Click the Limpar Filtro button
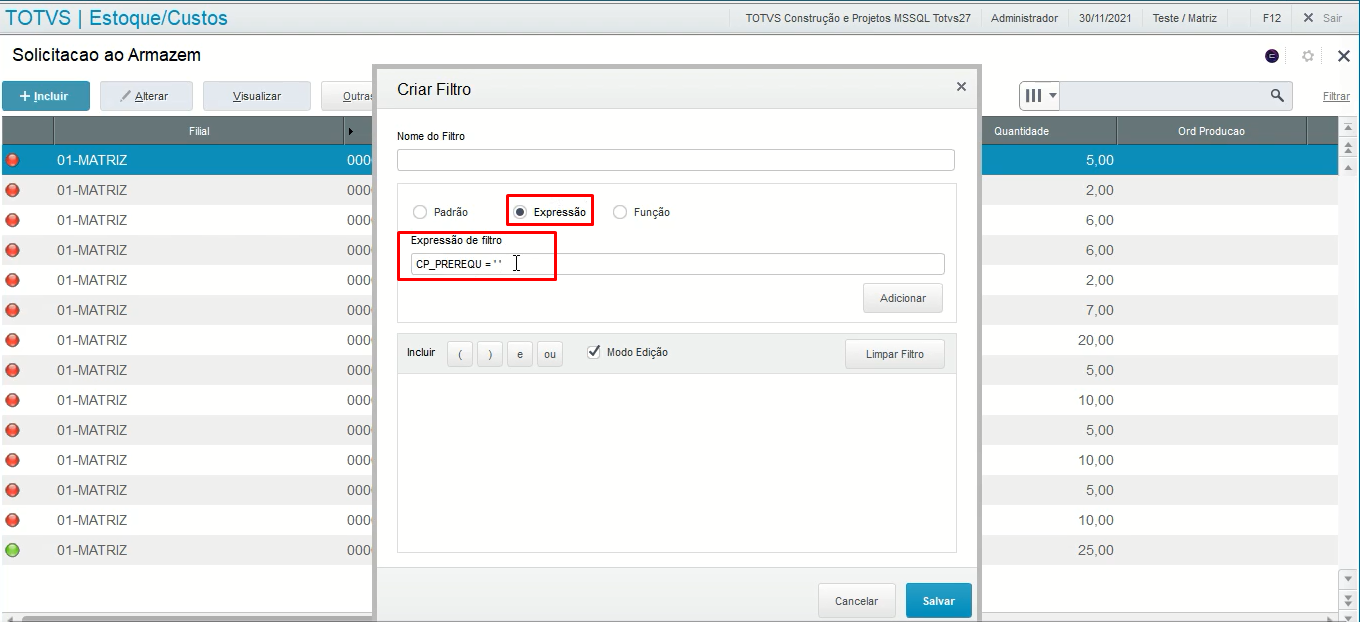 [894, 354]
